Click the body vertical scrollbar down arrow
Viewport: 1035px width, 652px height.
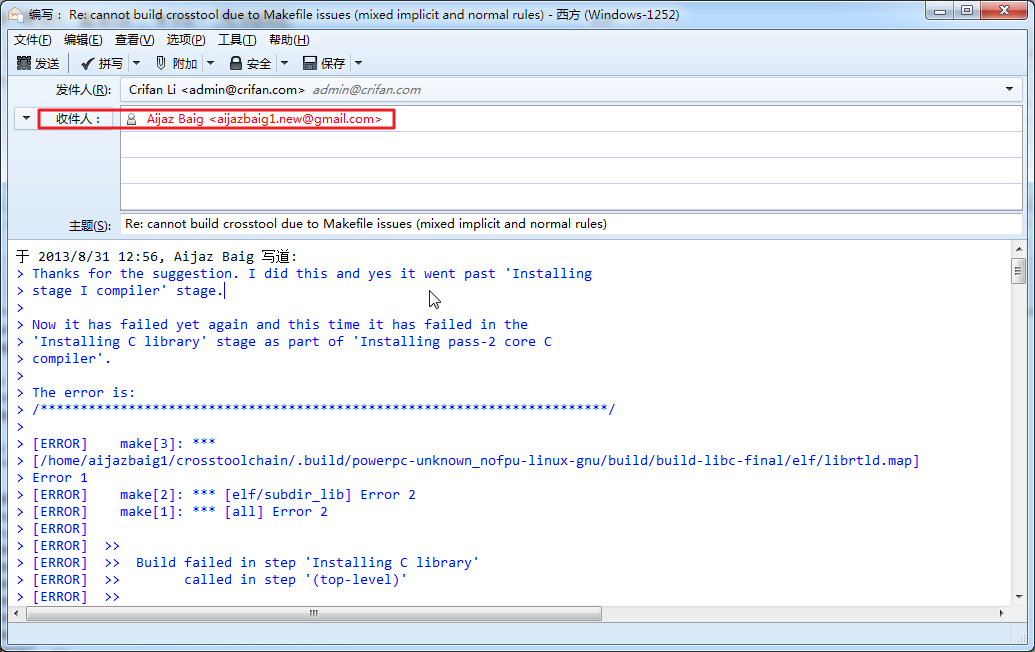coord(1018,597)
